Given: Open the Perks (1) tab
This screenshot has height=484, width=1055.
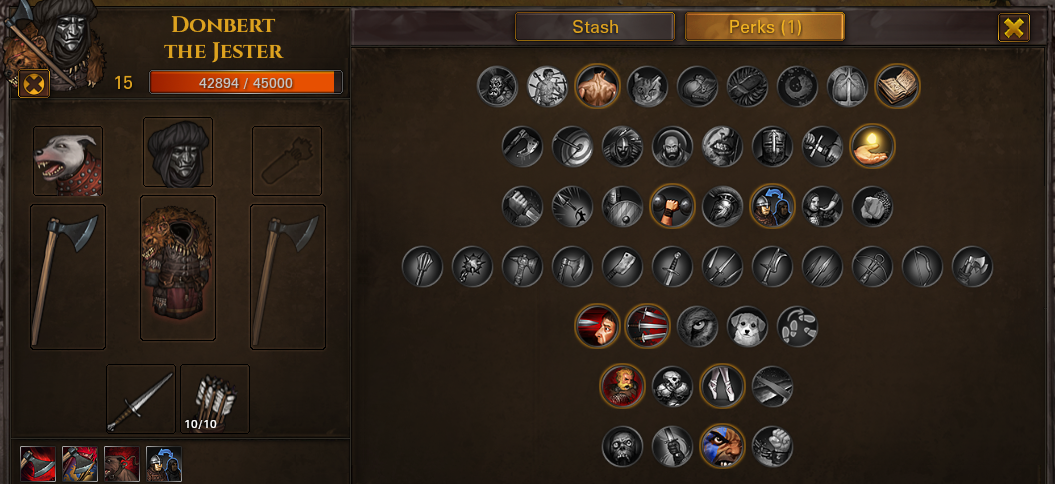Looking at the screenshot, I should (764, 27).
